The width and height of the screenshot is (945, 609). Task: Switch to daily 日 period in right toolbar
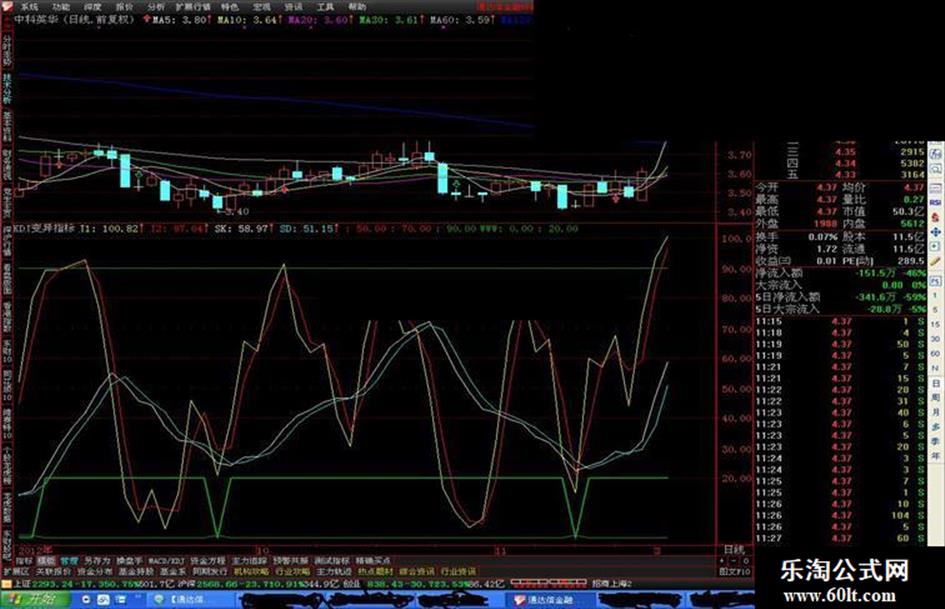coord(935,383)
